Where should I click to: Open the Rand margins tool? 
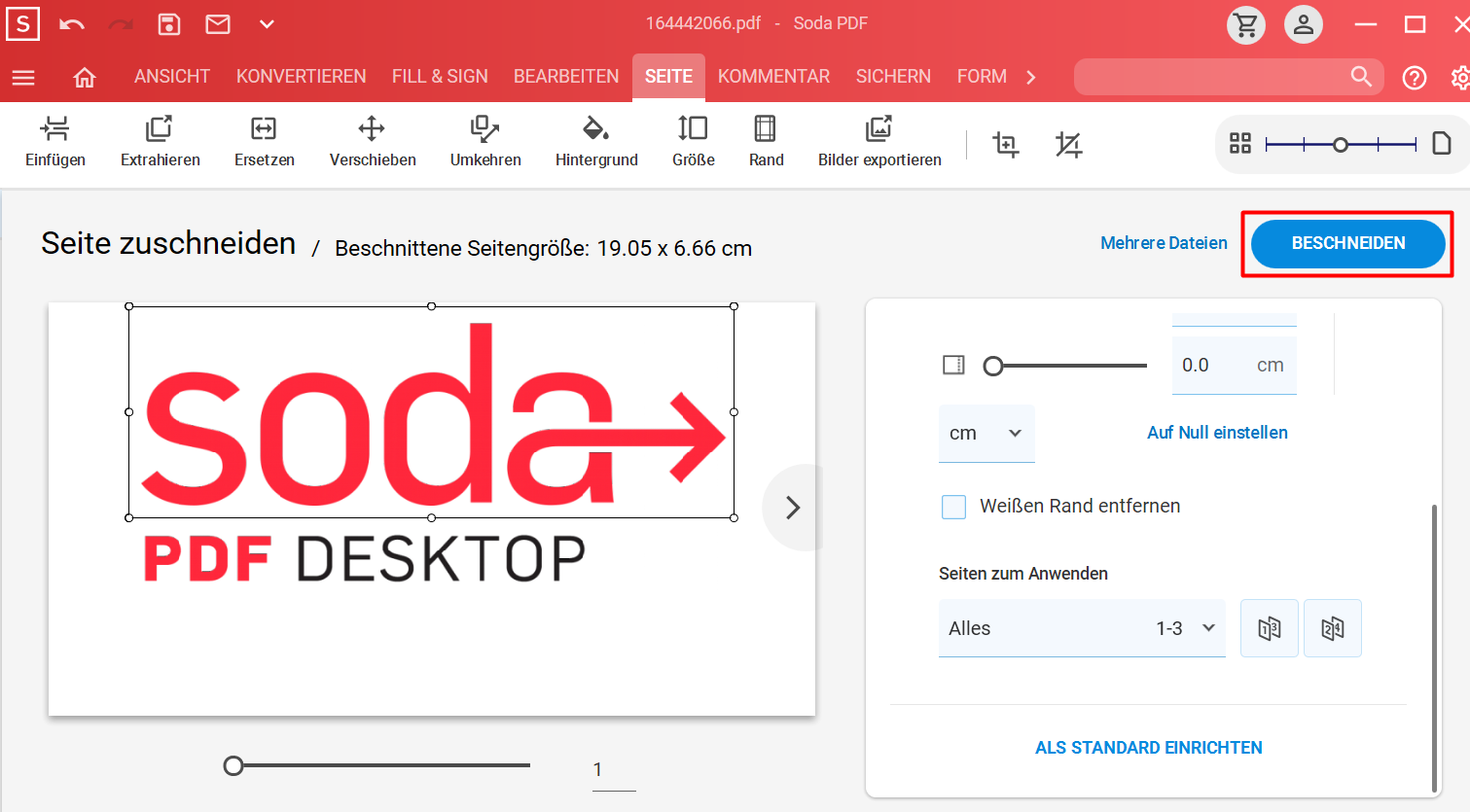coord(767,142)
